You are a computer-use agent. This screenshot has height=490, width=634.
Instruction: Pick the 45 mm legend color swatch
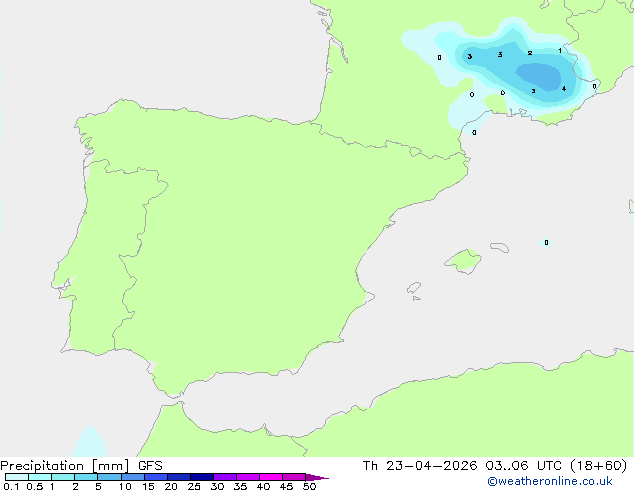click(294, 477)
